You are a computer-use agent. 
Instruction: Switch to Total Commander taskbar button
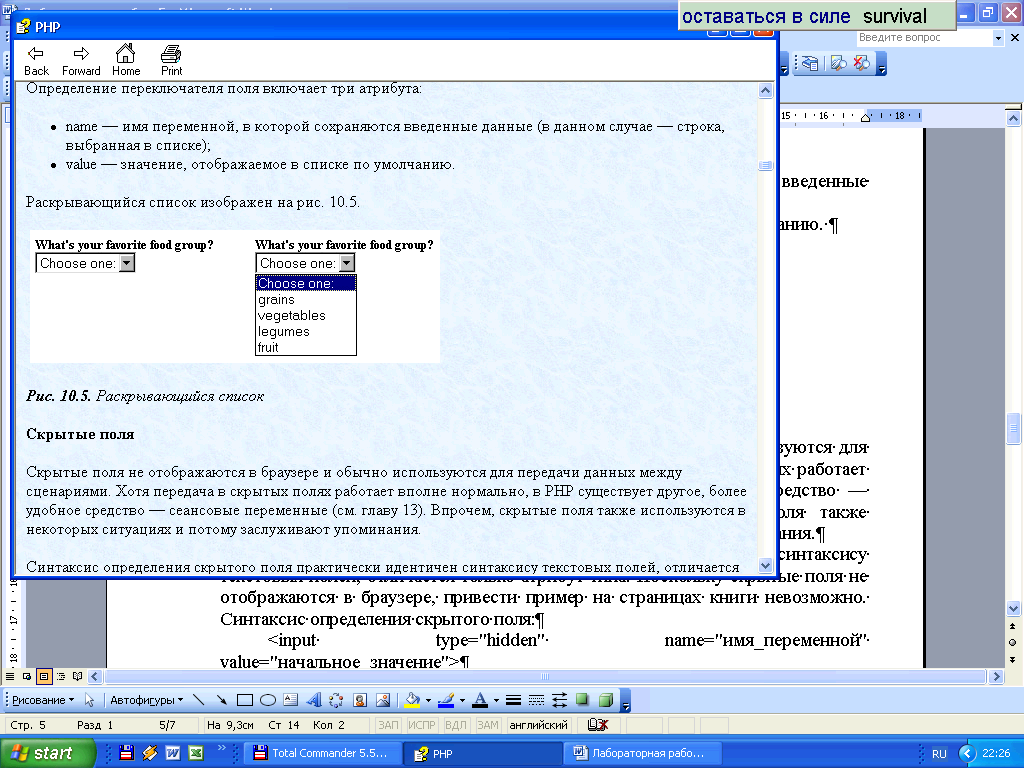coord(321,753)
